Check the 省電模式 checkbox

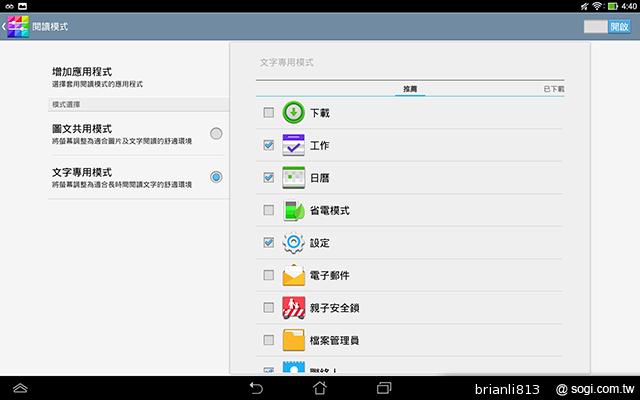(269, 210)
